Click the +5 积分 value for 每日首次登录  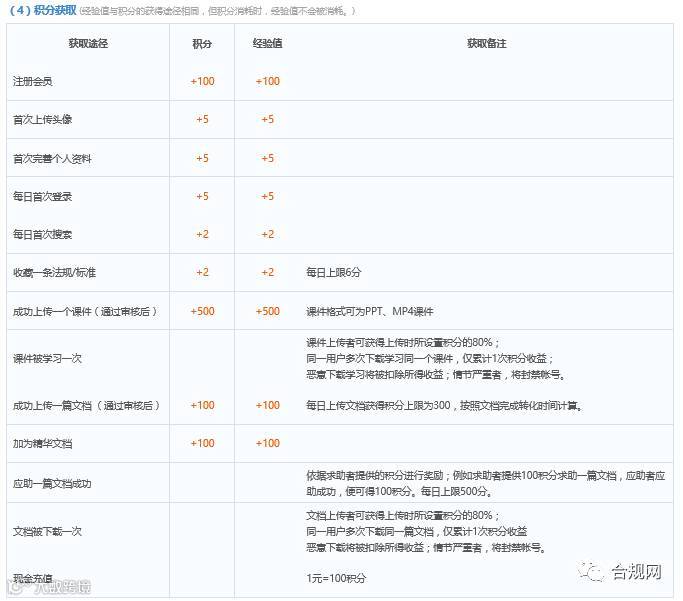[202, 196]
